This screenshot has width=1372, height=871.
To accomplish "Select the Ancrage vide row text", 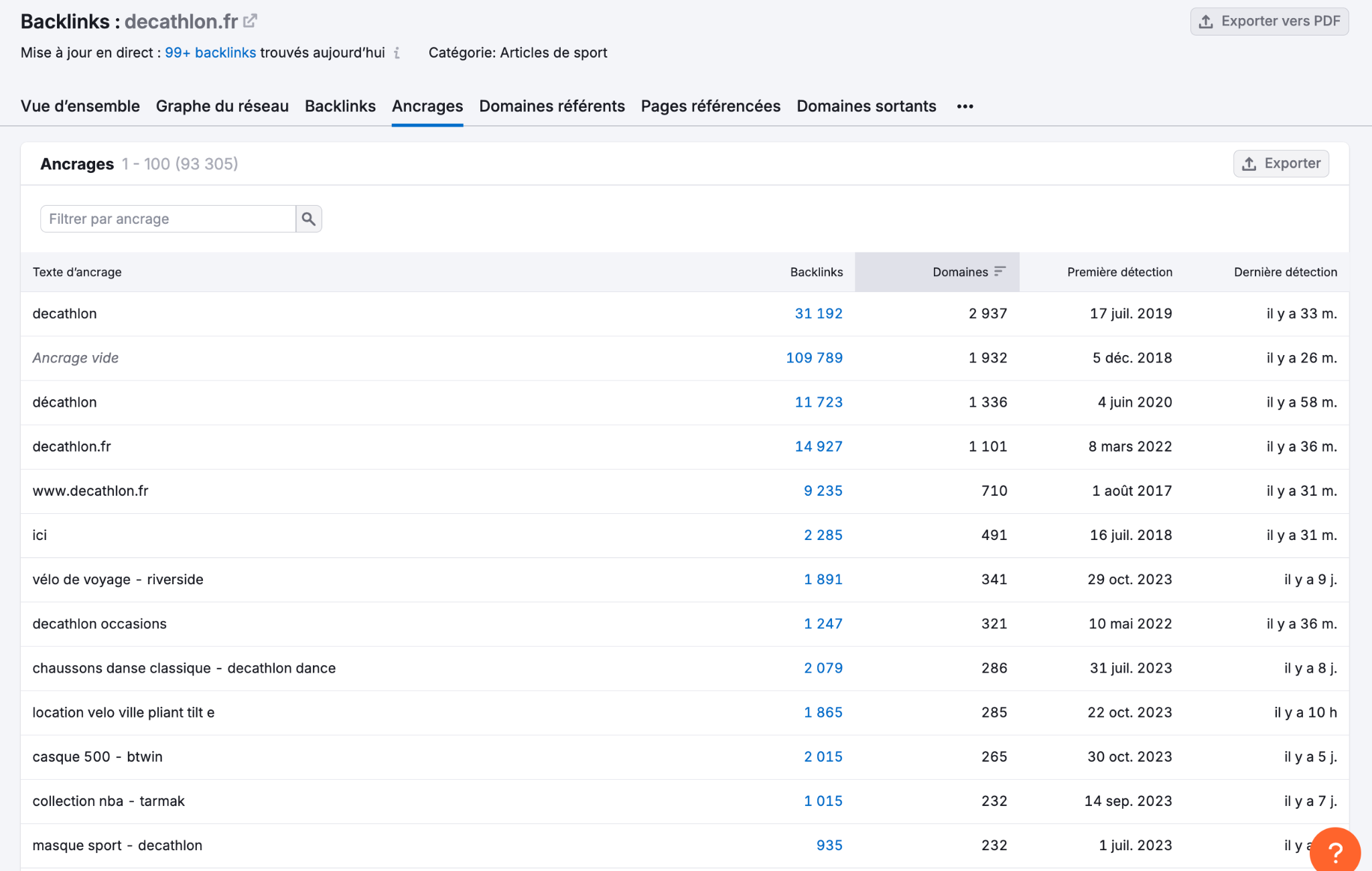I will [x=76, y=358].
